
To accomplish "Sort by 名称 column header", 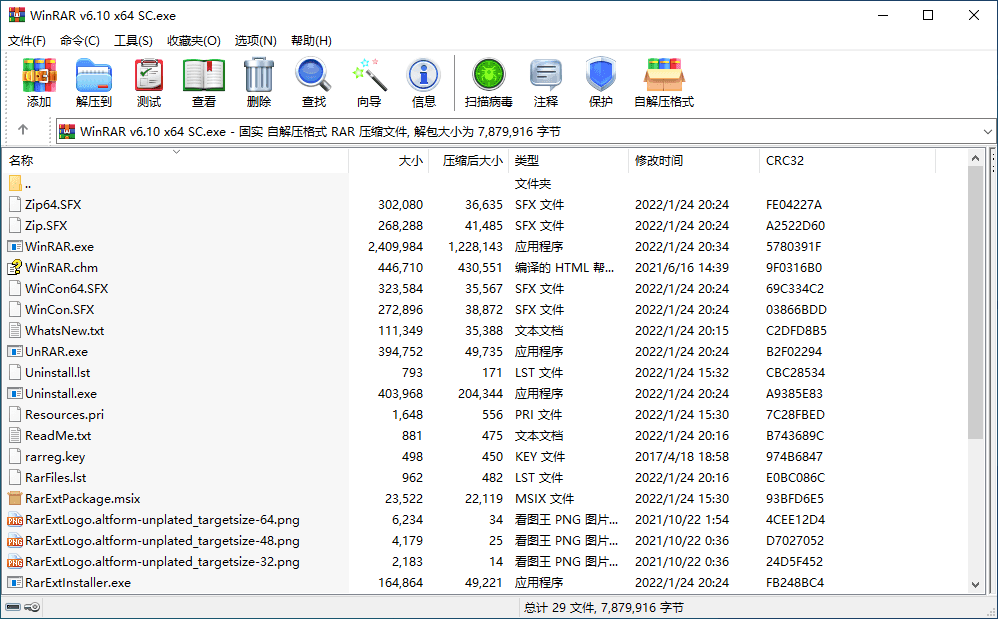I will (x=175, y=160).
